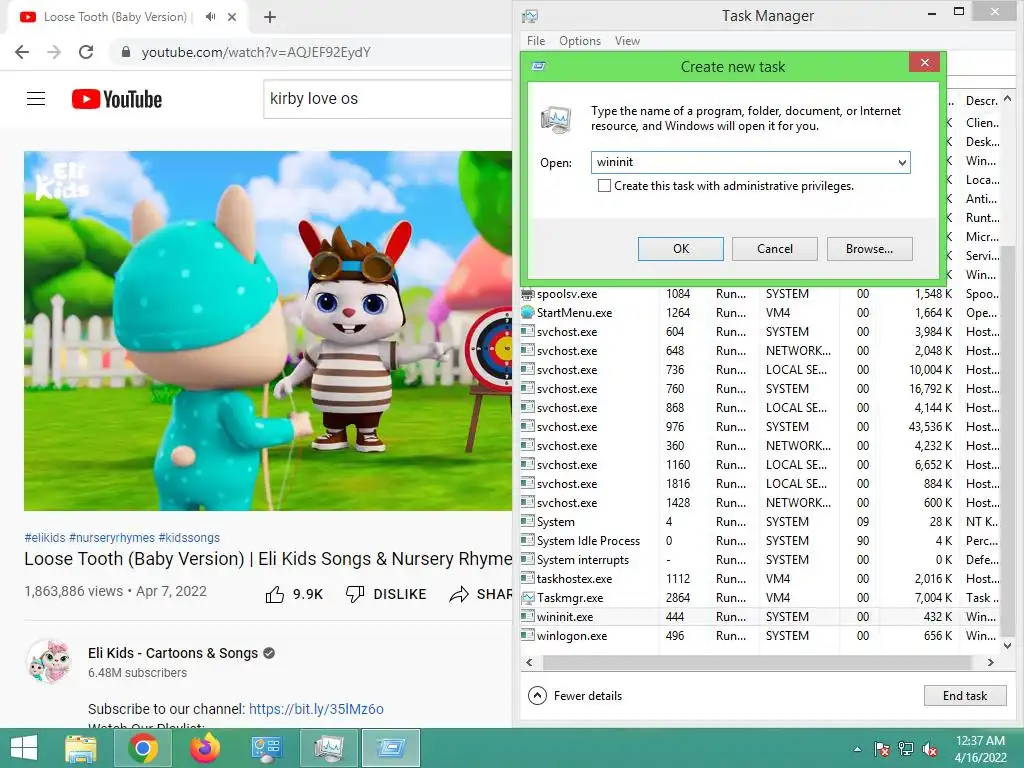Screen dimensions: 1024x768
Task: Click horizontal scrollbar left arrow
Action: tap(529, 663)
